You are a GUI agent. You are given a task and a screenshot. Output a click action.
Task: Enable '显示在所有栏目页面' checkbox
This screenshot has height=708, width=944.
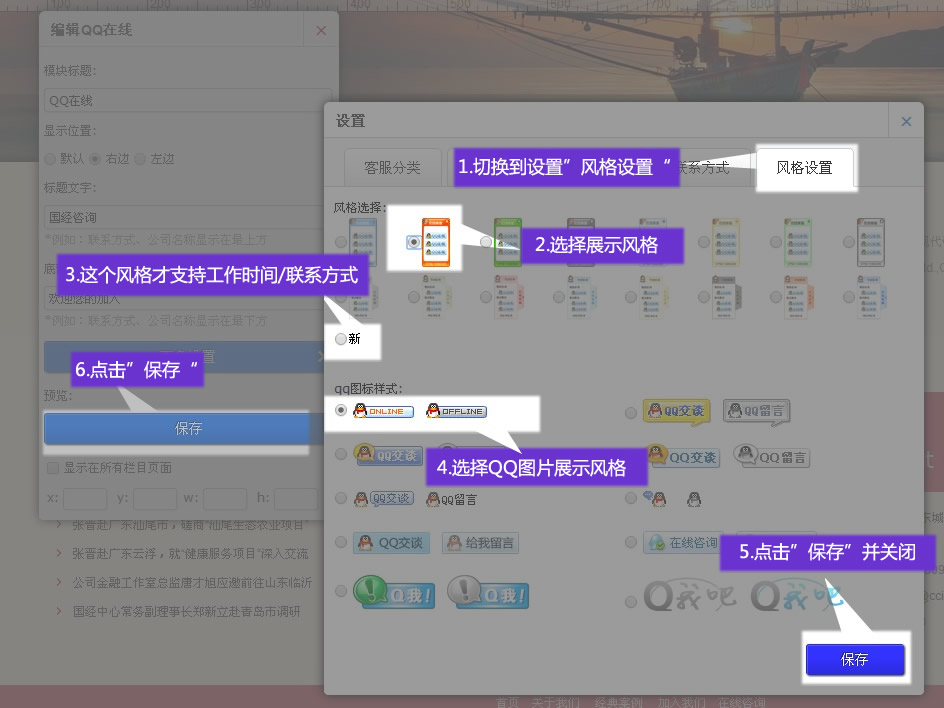click(52, 467)
